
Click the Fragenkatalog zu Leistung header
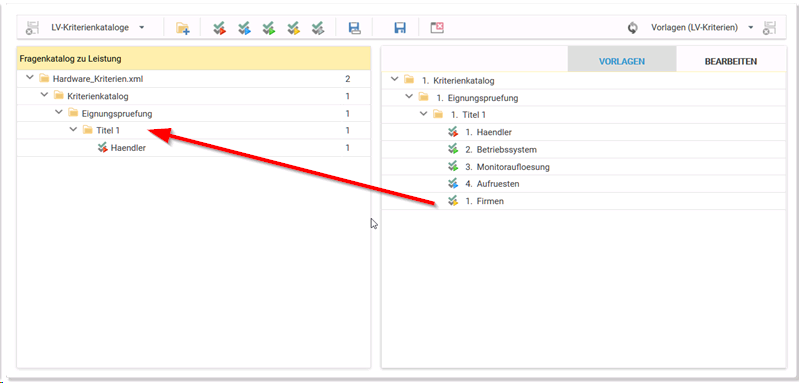click(194, 59)
